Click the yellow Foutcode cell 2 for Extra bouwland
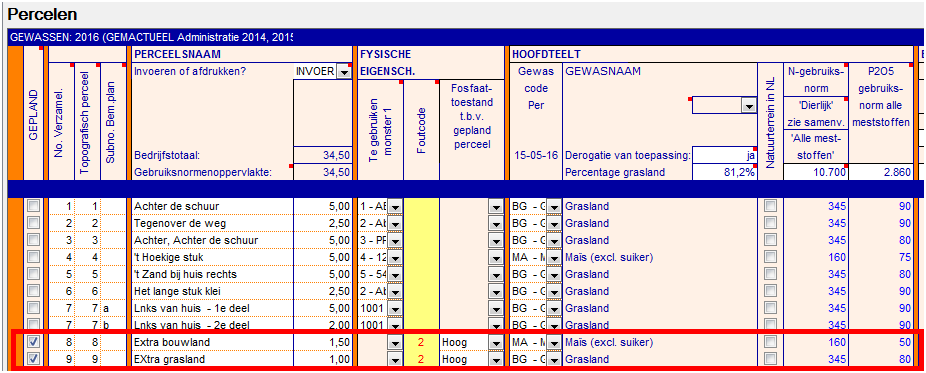926x373 pixels. click(422, 343)
